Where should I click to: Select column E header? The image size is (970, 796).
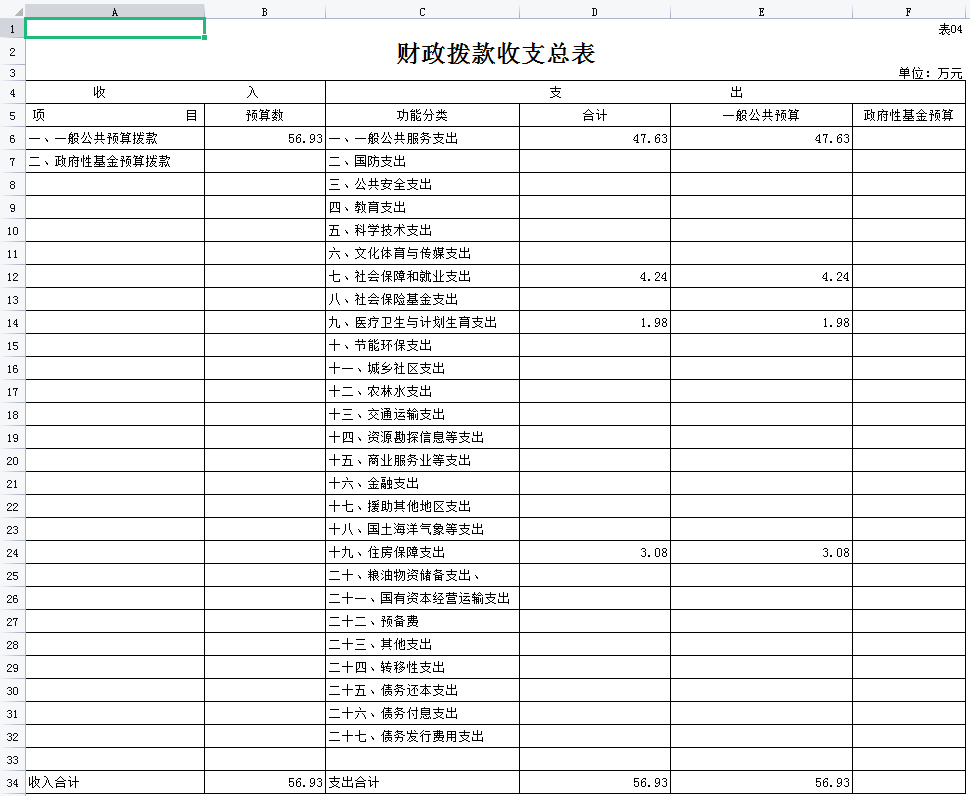tap(762, 12)
